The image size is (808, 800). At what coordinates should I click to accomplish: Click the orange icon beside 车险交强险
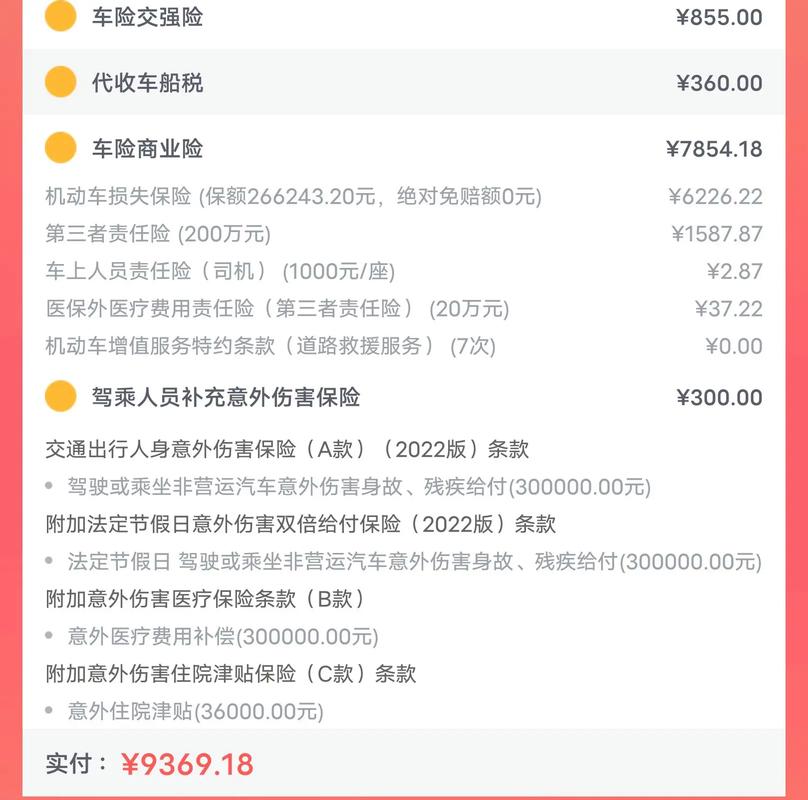point(60,16)
